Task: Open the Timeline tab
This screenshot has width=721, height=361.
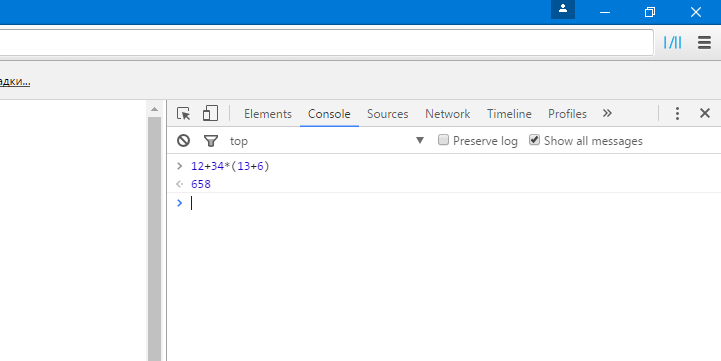Action: tap(509, 114)
